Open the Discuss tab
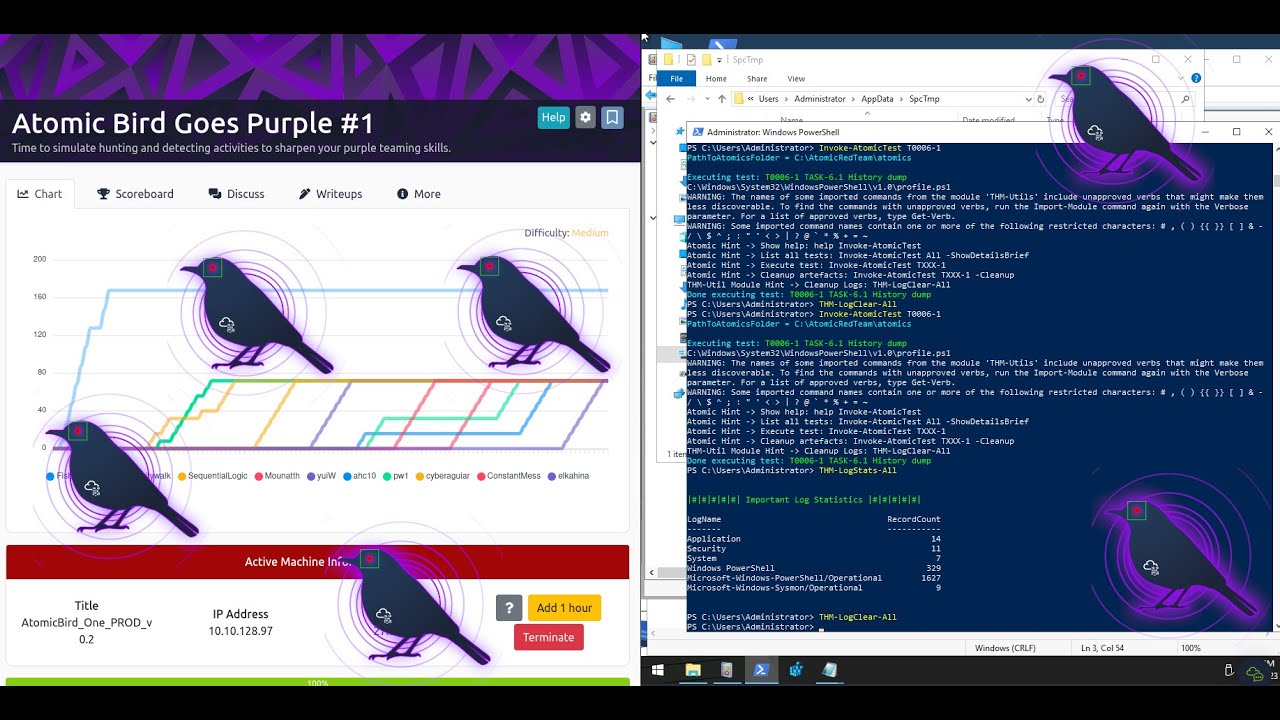The image size is (1280, 720). [237, 194]
